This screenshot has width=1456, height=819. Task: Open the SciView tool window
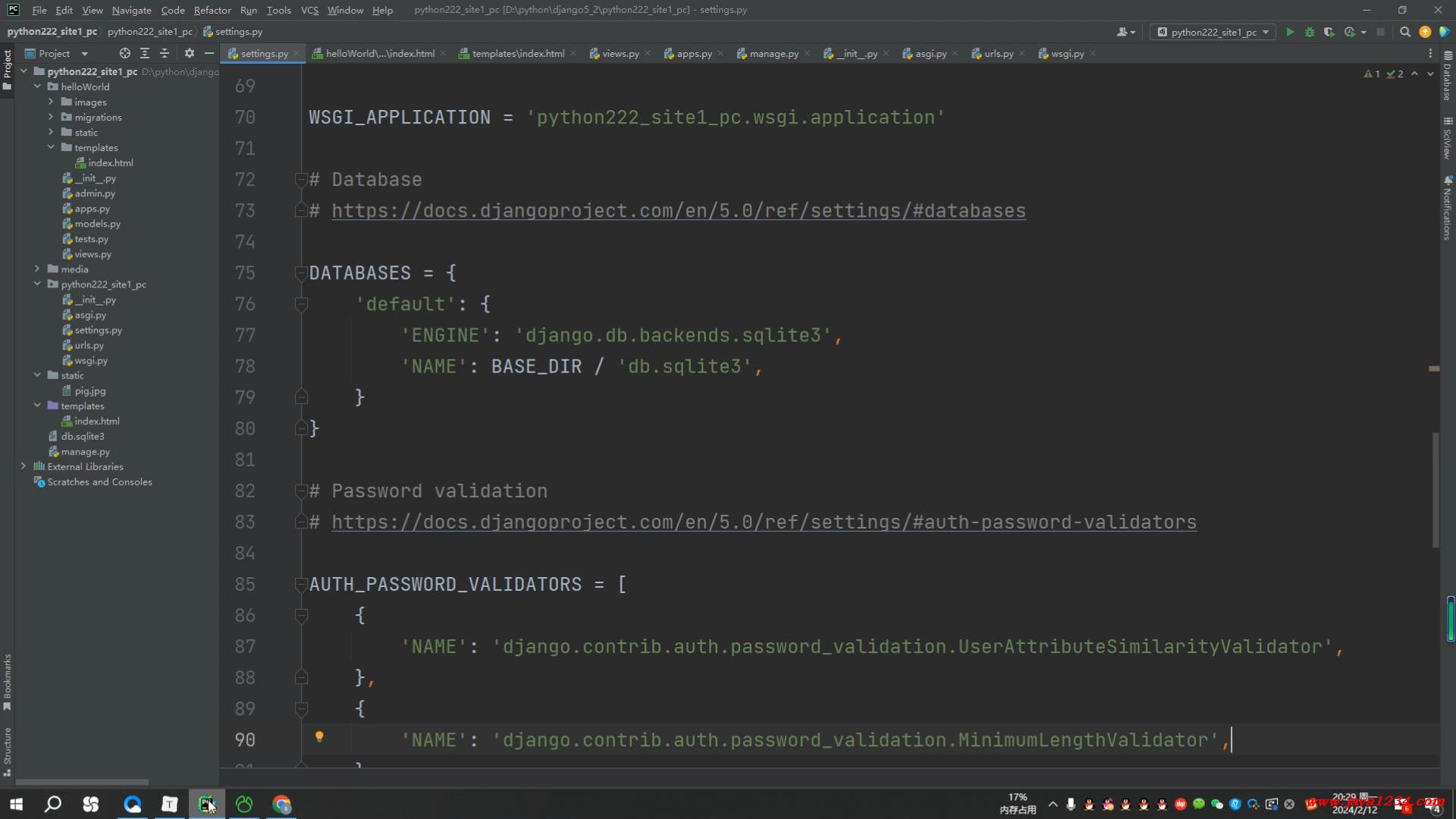tap(1448, 138)
